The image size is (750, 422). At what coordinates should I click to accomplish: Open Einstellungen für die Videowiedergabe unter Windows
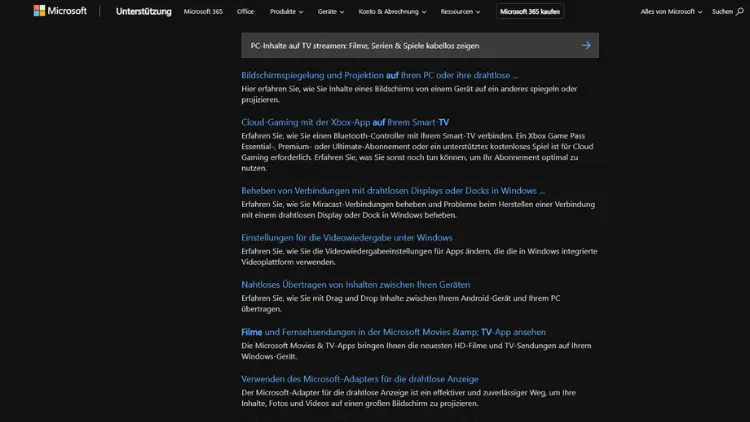click(x=347, y=237)
